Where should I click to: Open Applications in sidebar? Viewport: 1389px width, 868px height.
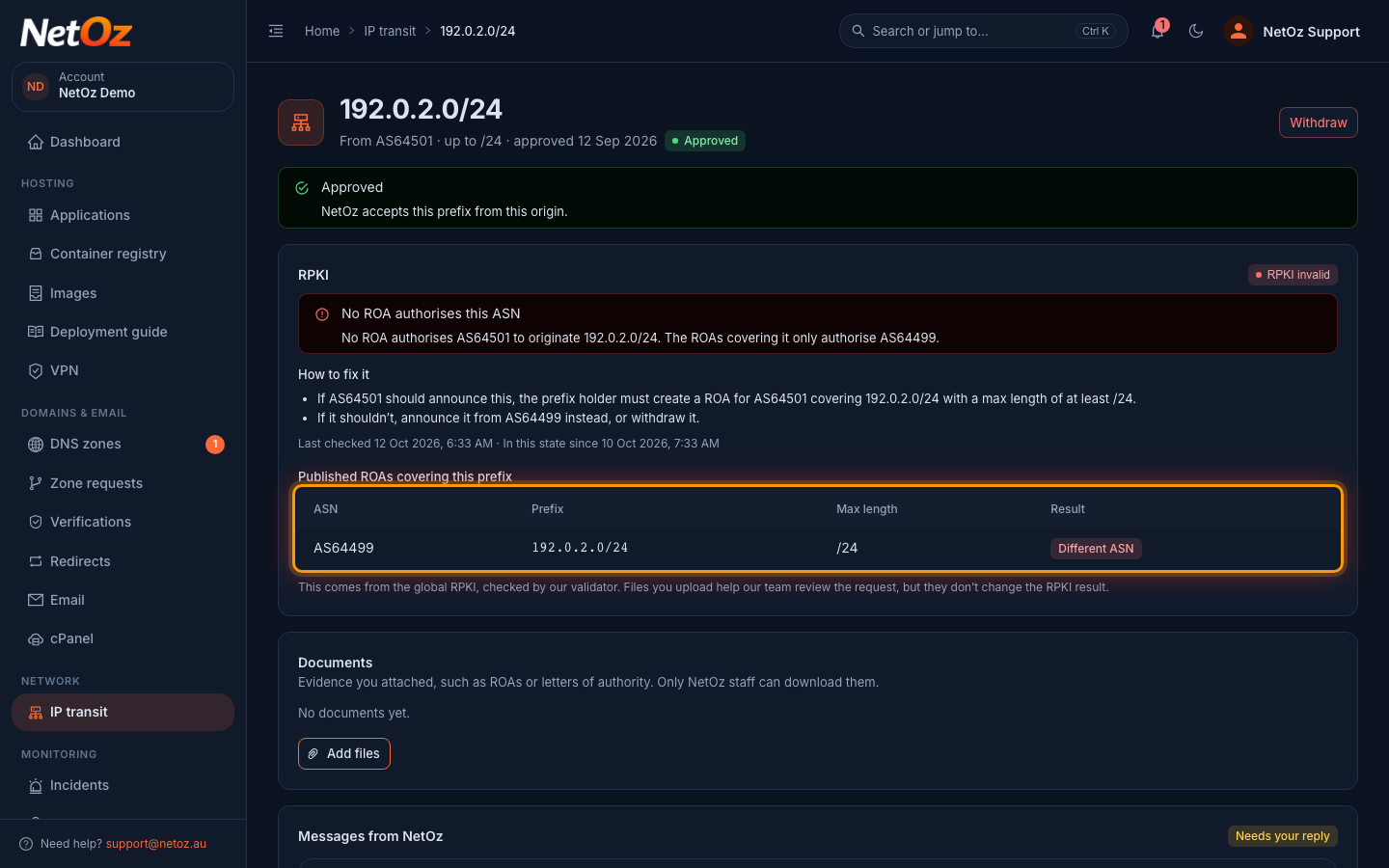123,215
